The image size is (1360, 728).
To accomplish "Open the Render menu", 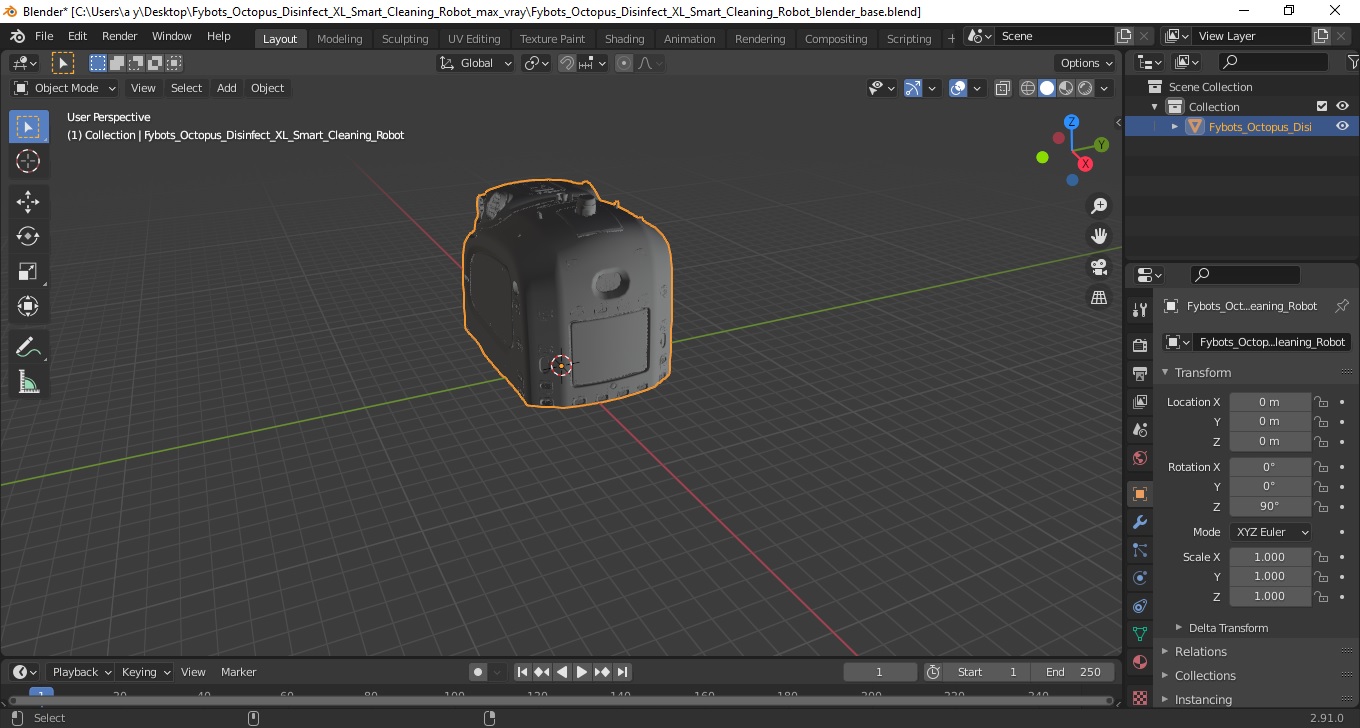I will pos(120,36).
